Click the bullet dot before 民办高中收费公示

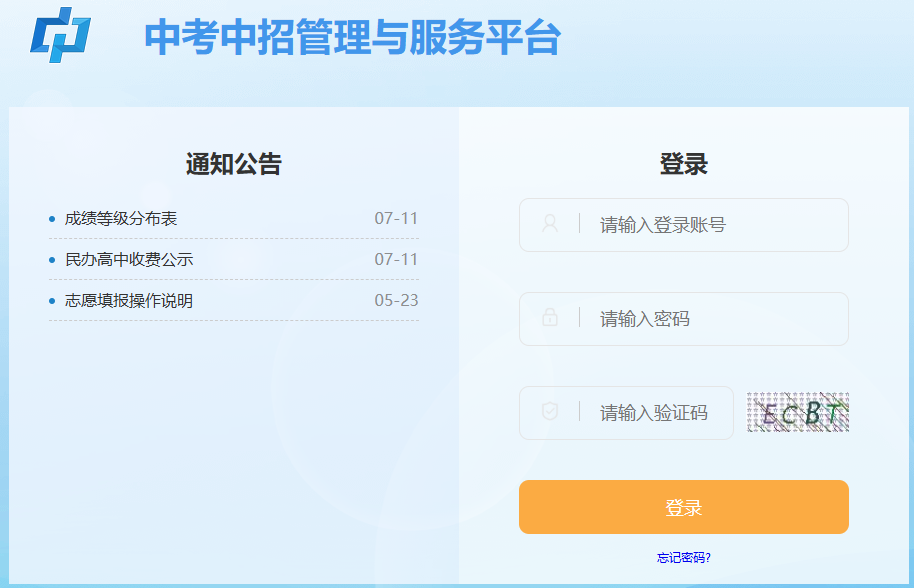coord(52,260)
